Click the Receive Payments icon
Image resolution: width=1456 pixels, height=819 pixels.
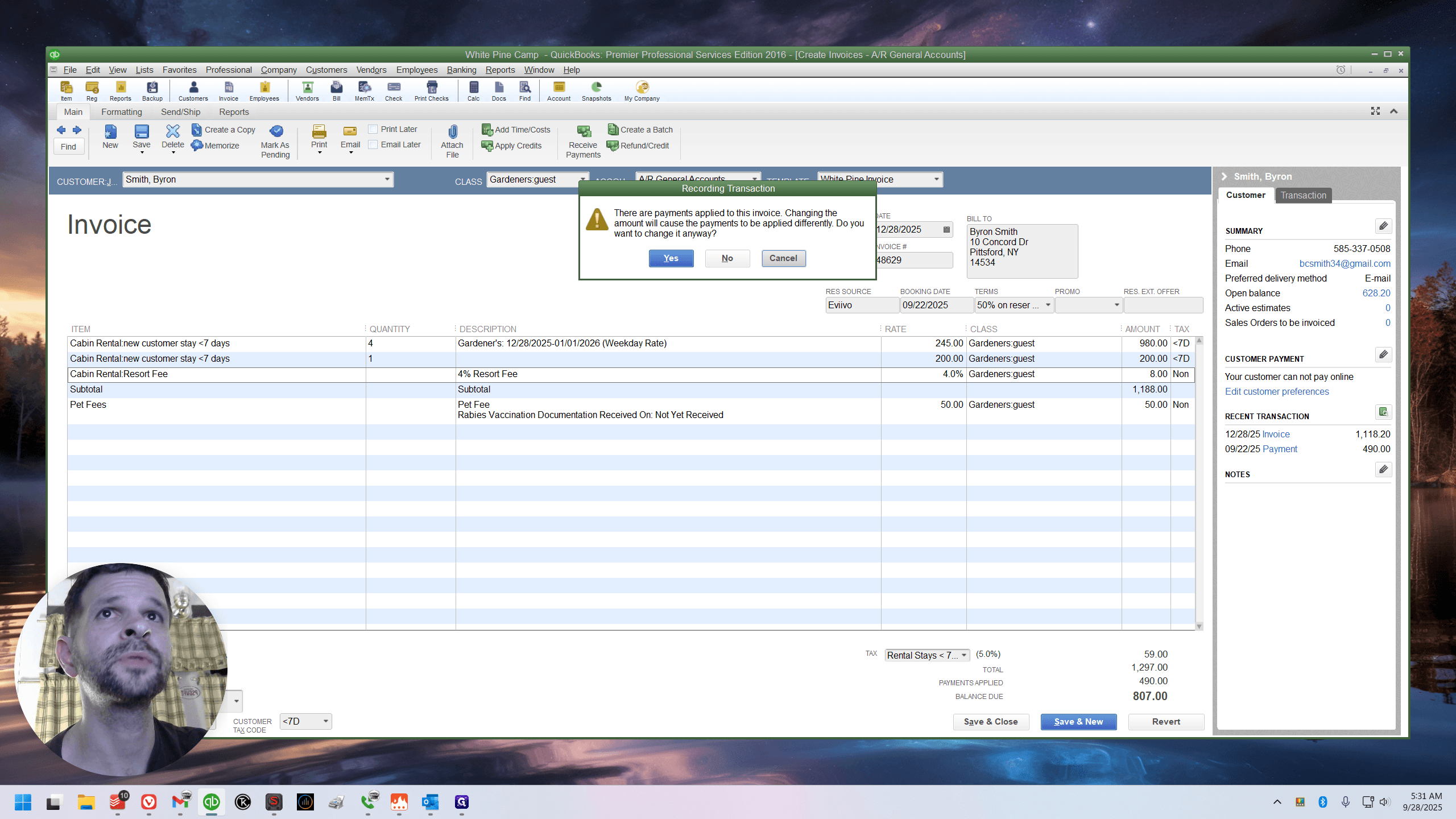click(583, 142)
